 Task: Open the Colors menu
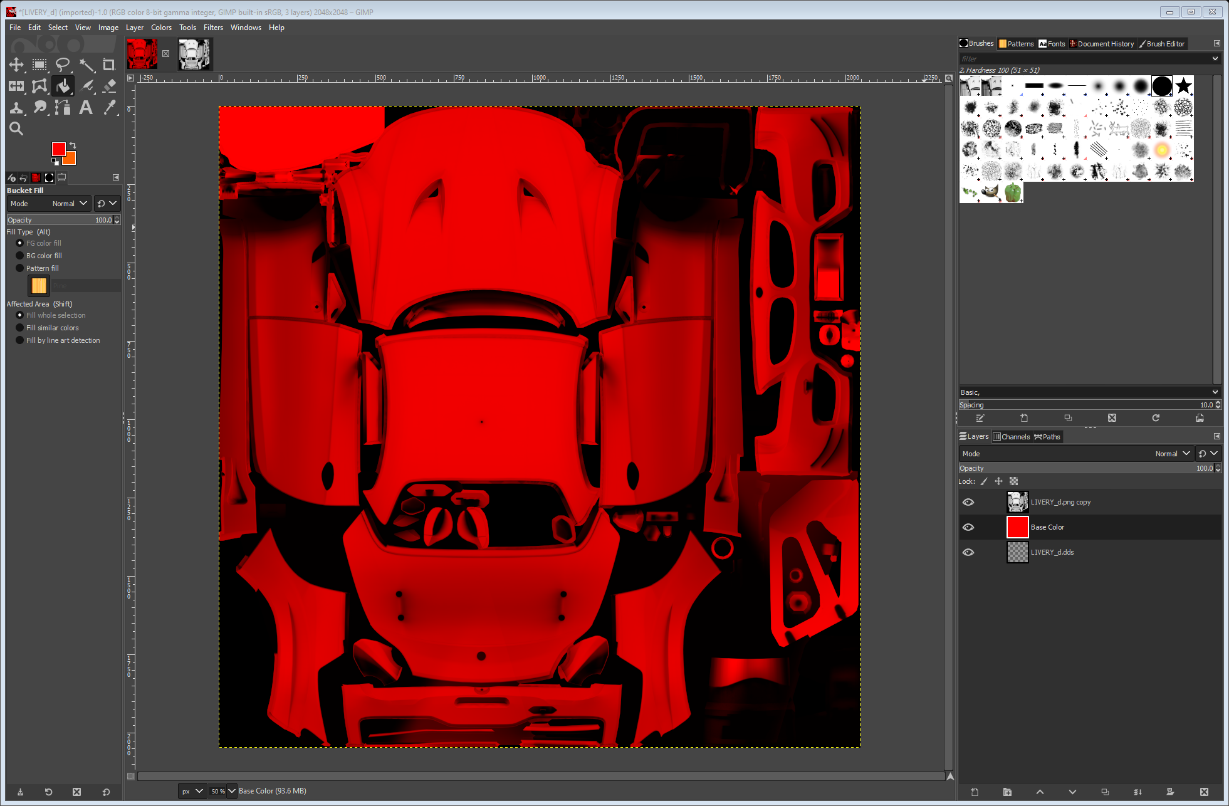[161, 27]
